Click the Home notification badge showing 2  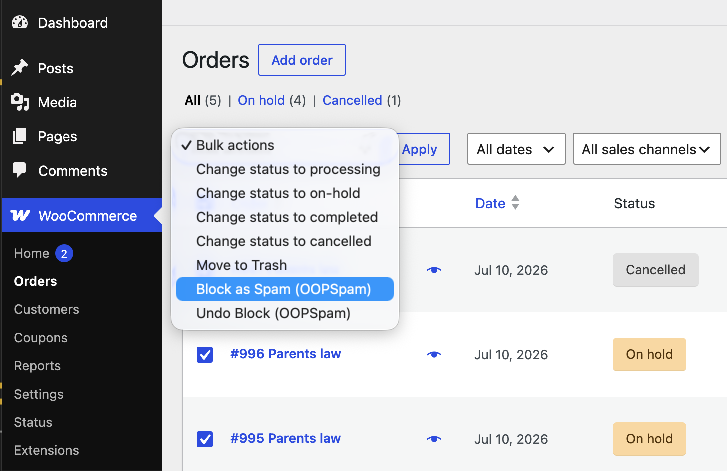pos(64,254)
